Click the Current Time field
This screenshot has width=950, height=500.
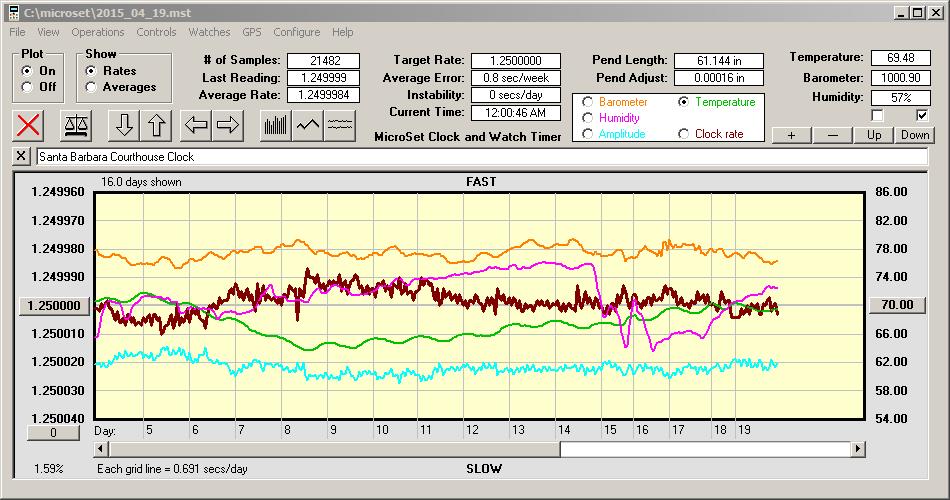pyautogui.click(x=516, y=112)
